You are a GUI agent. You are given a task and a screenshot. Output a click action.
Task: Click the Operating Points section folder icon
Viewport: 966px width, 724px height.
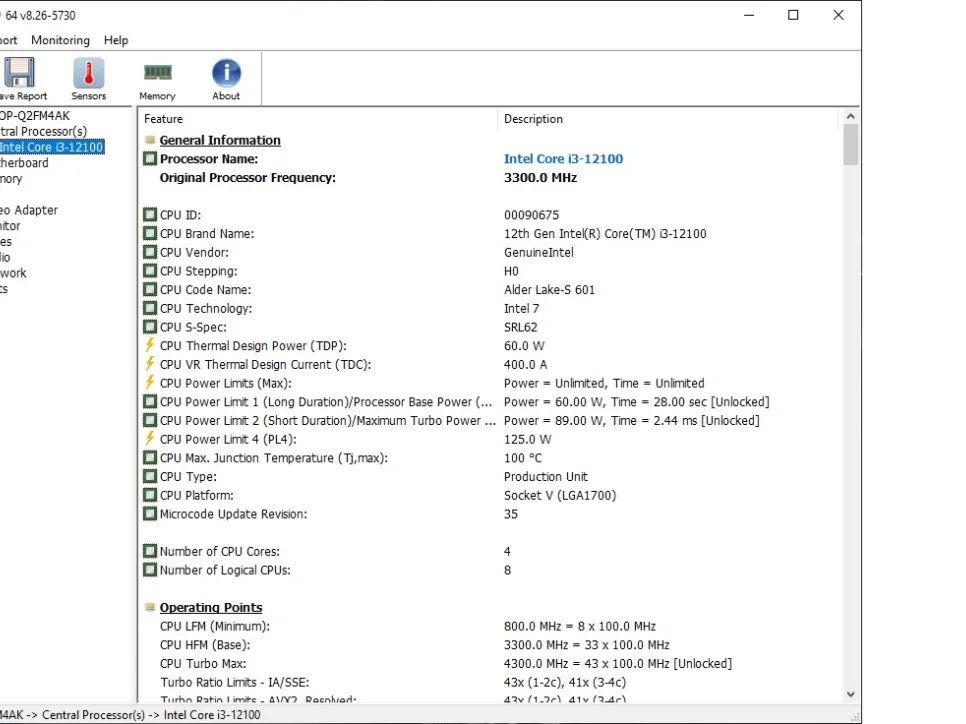[150, 608]
